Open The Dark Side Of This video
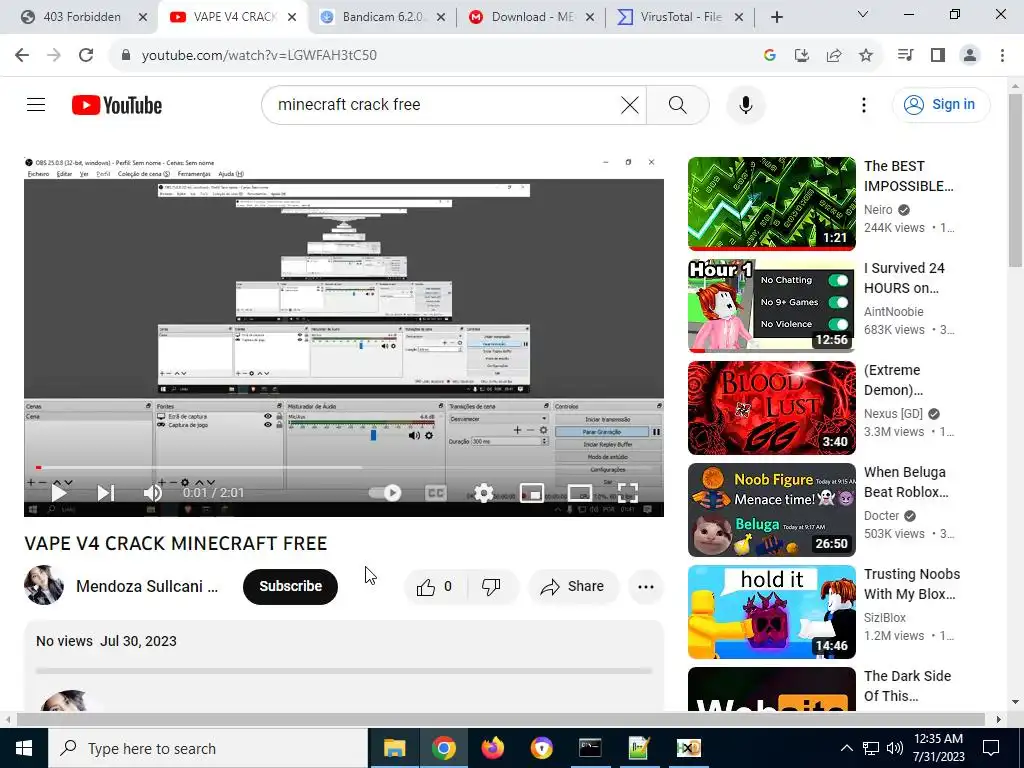This screenshot has height=768, width=1024. [x=771, y=688]
